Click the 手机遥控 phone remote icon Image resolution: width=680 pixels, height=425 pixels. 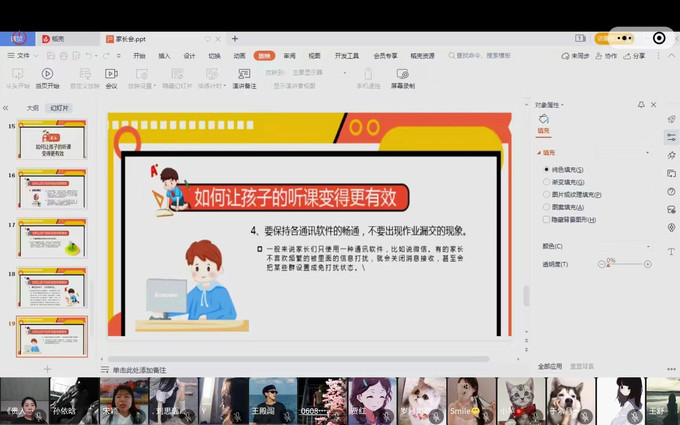click(368, 74)
